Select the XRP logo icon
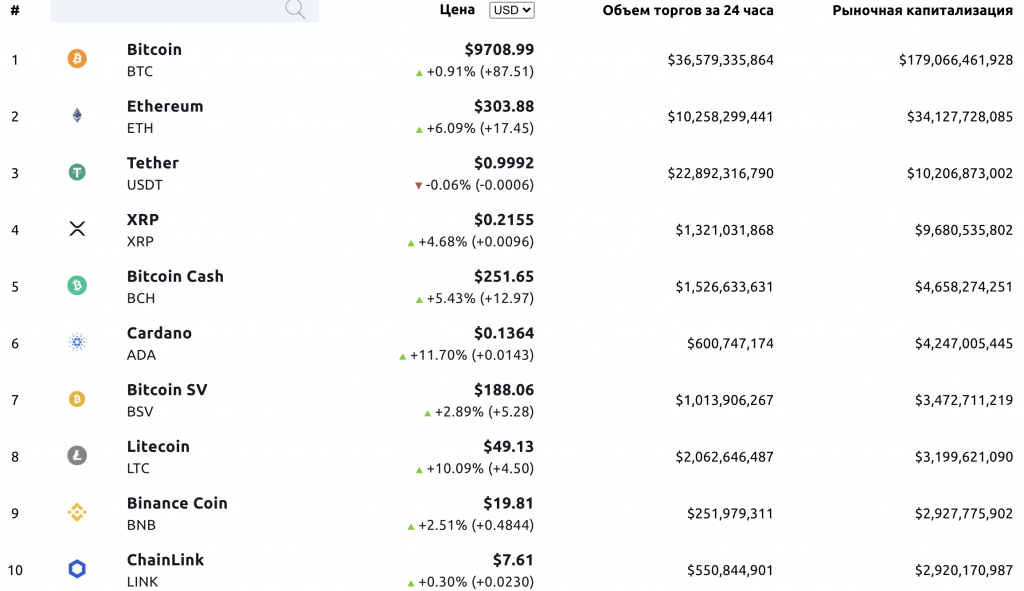 tap(76, 229)
